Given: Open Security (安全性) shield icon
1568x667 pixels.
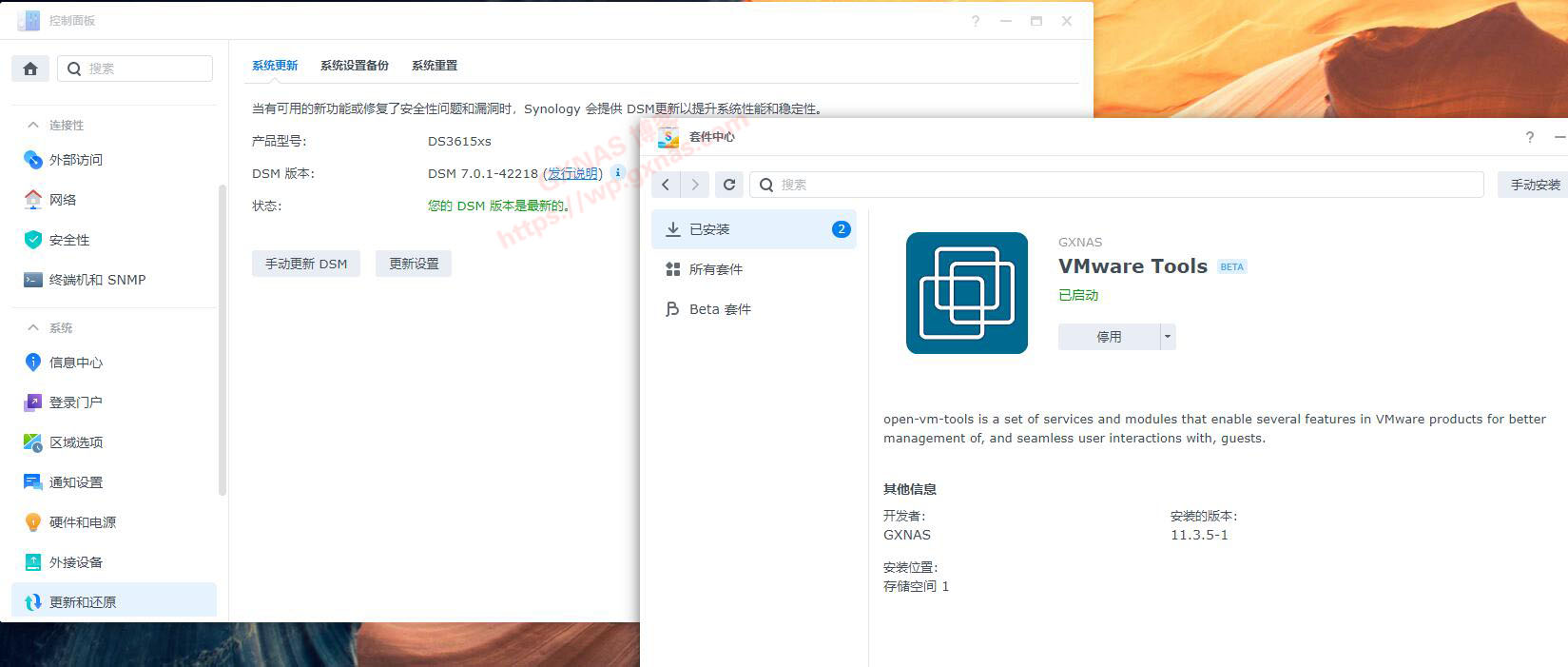Looking at the screenshot, I should coord(33,240).
